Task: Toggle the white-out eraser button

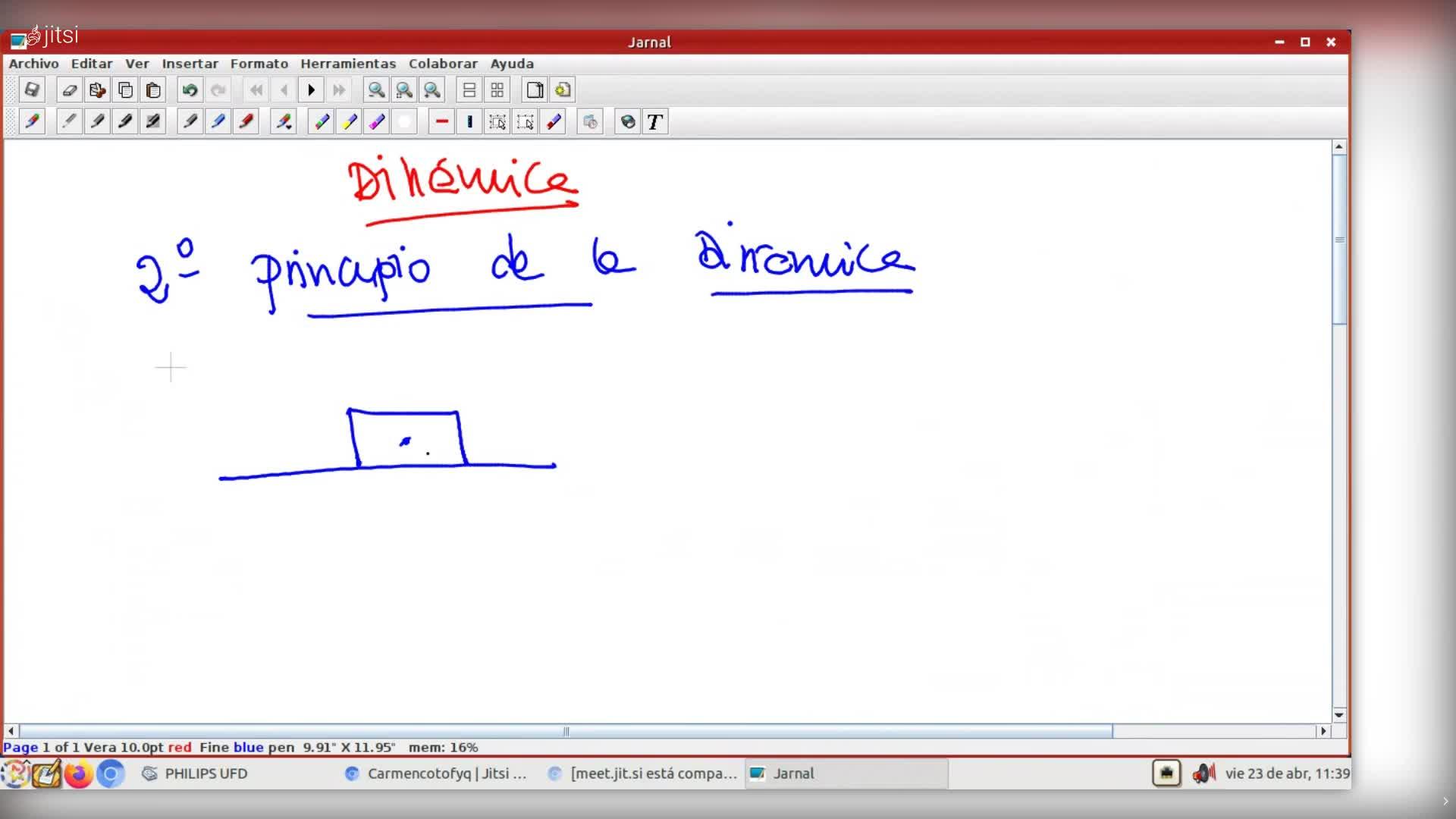Action: (x=404, y=122)
